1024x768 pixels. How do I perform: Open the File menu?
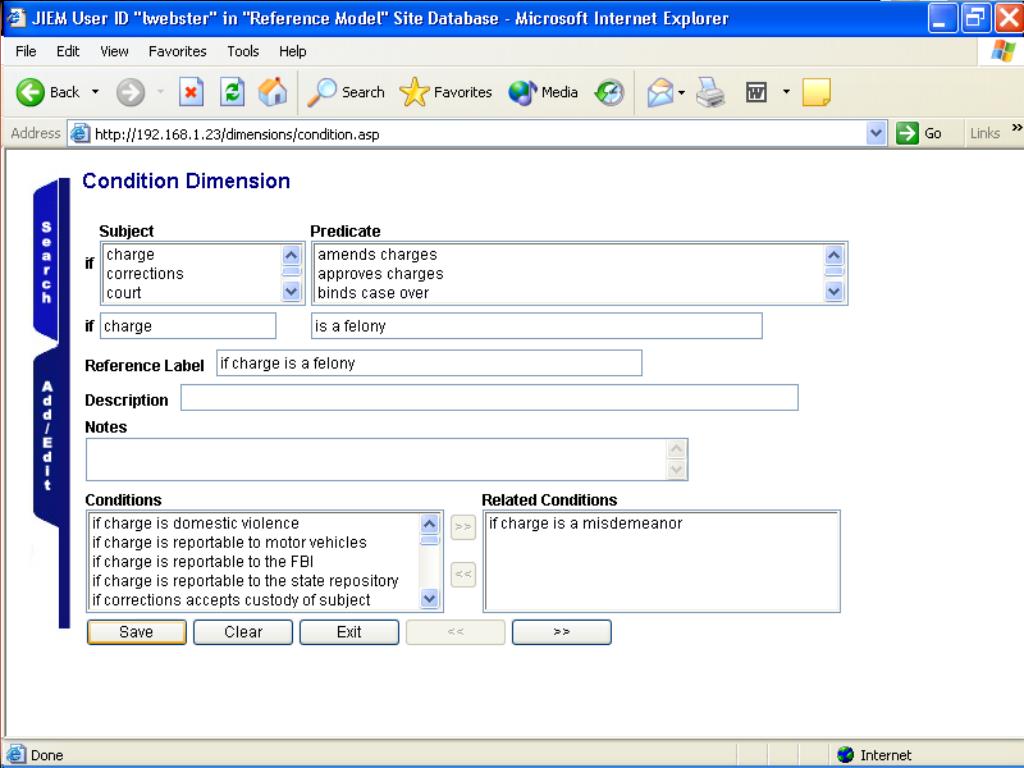[25, 51]
